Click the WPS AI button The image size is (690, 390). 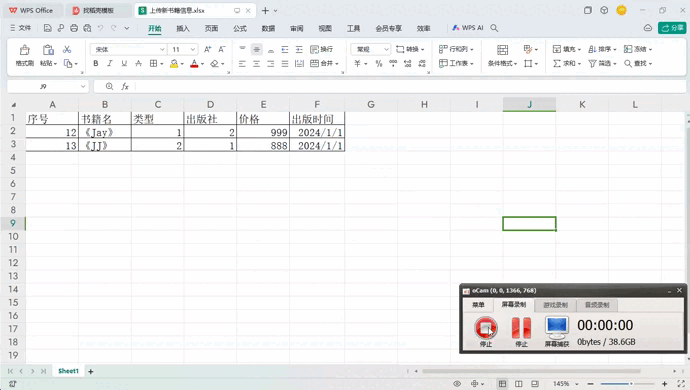[x=468, y=28]
